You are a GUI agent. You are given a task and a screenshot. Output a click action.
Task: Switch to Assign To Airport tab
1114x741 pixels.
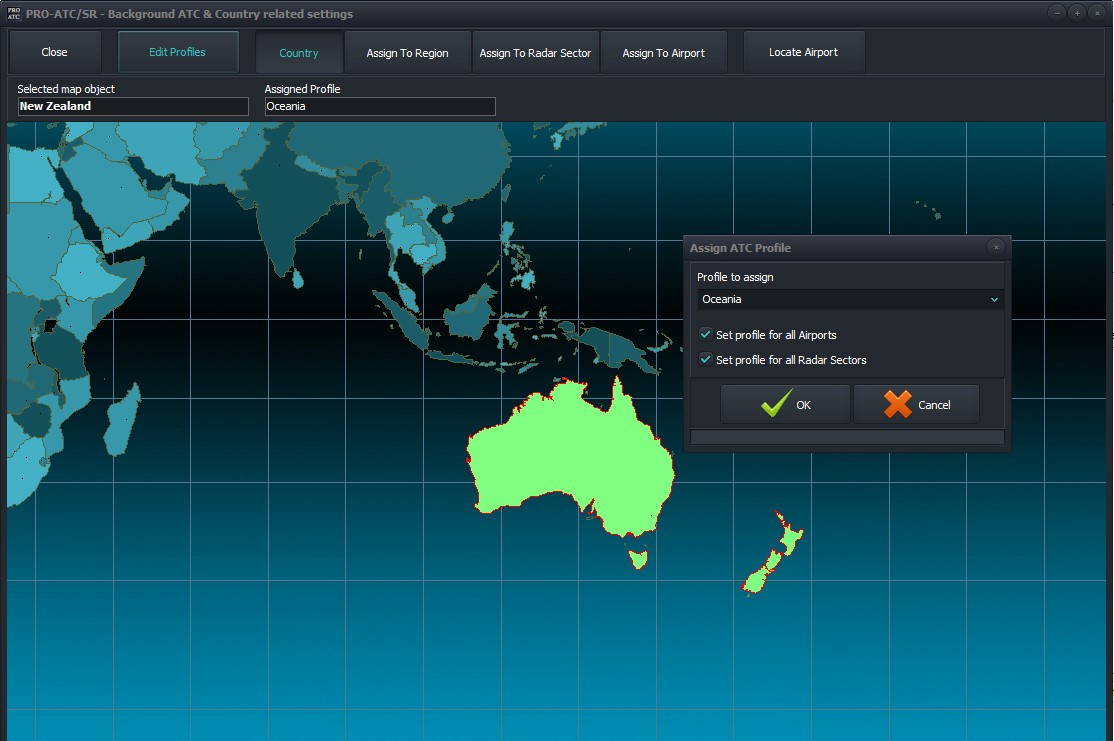pos(664,53)
